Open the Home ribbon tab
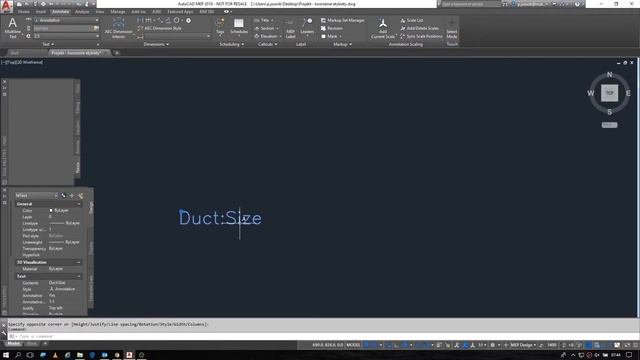640x360 pixels. (24, 12)
